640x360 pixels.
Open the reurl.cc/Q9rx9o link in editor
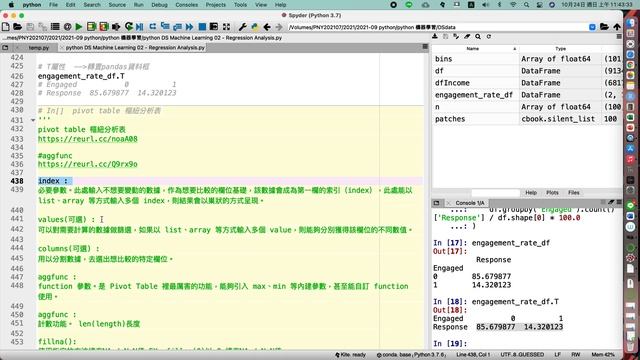point(87,164)
